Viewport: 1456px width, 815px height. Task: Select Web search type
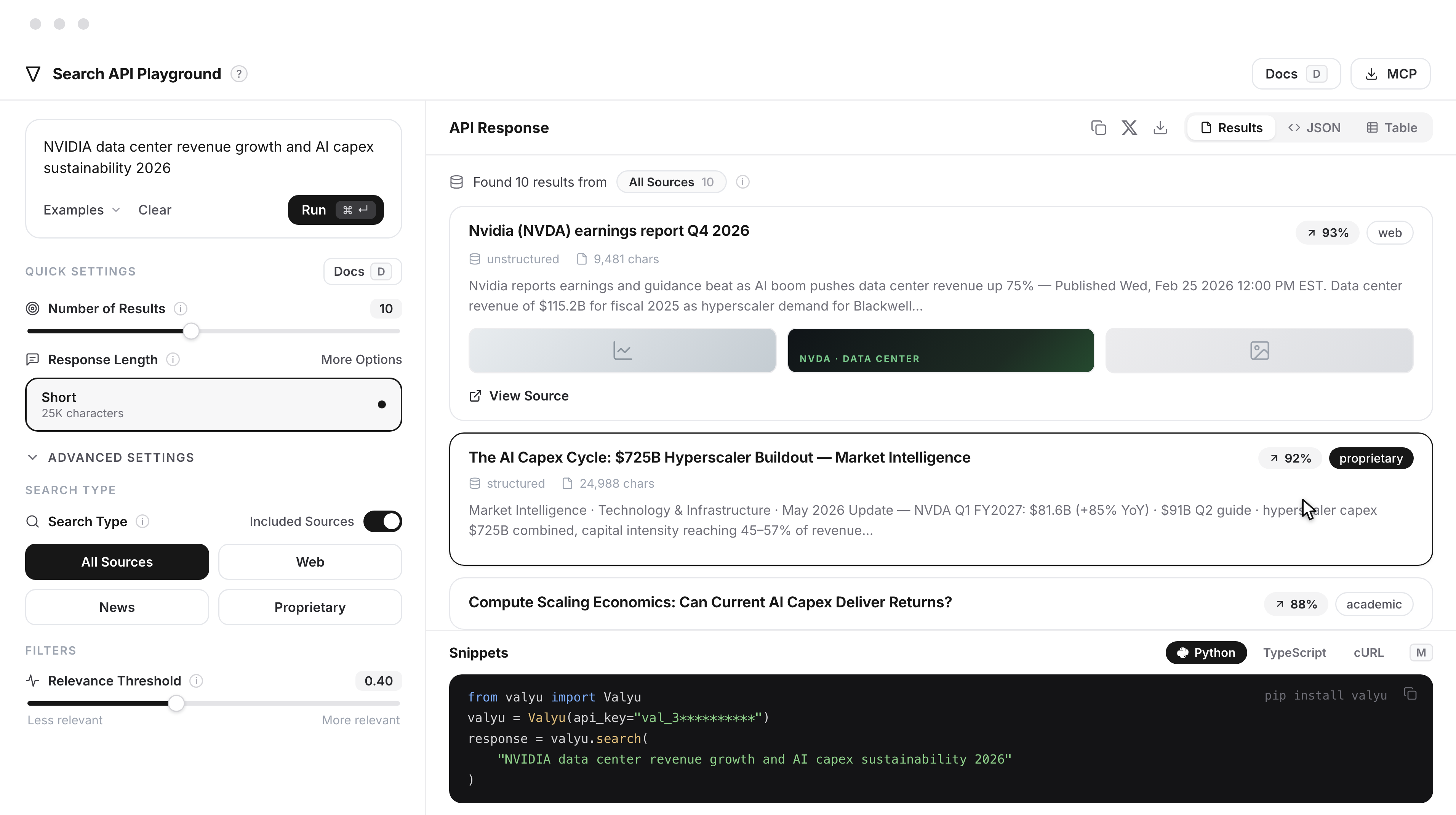pyautogui.click(x=310, y=562)
